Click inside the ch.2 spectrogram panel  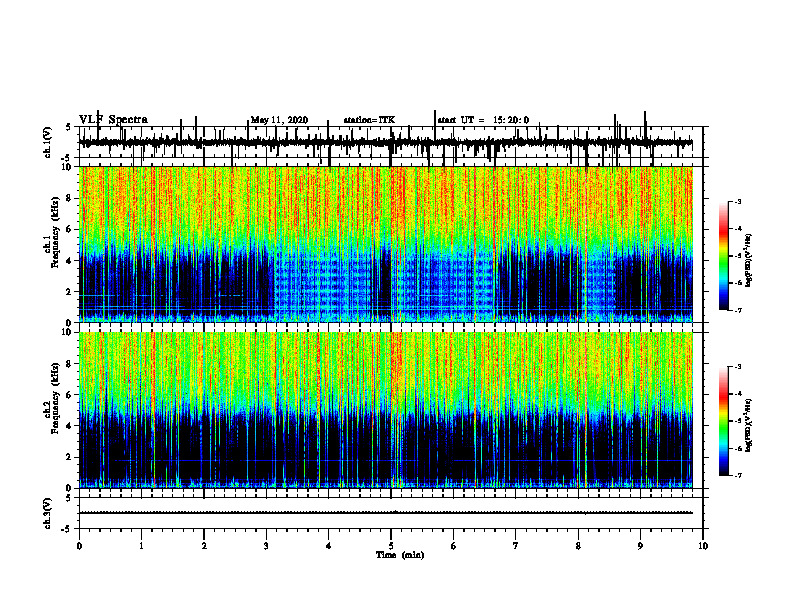coord(386,410)
